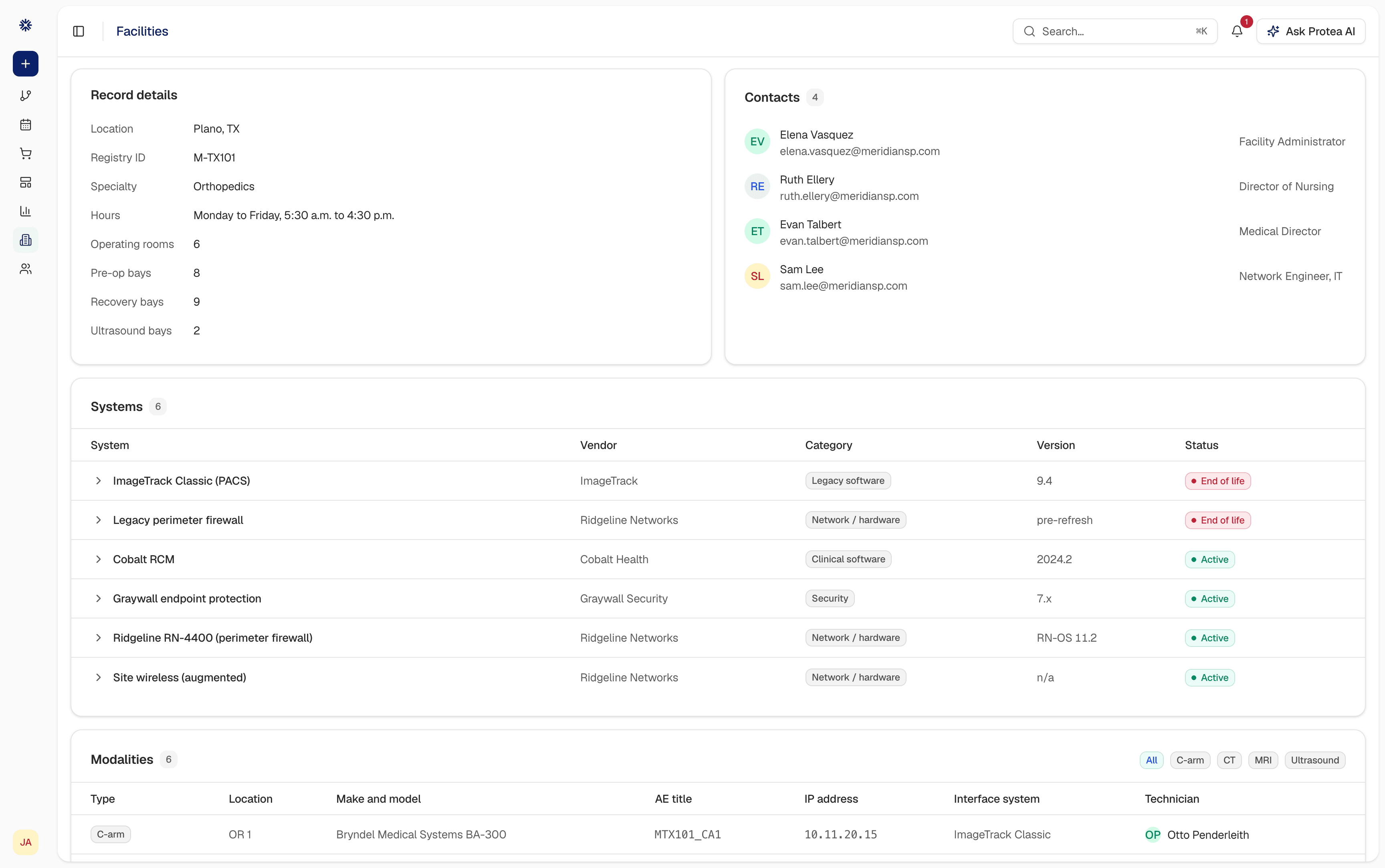Open the shopping cart sidebar icon
Screen dimensions: 1385x868
pyautogui.click(x=25, y=153)
